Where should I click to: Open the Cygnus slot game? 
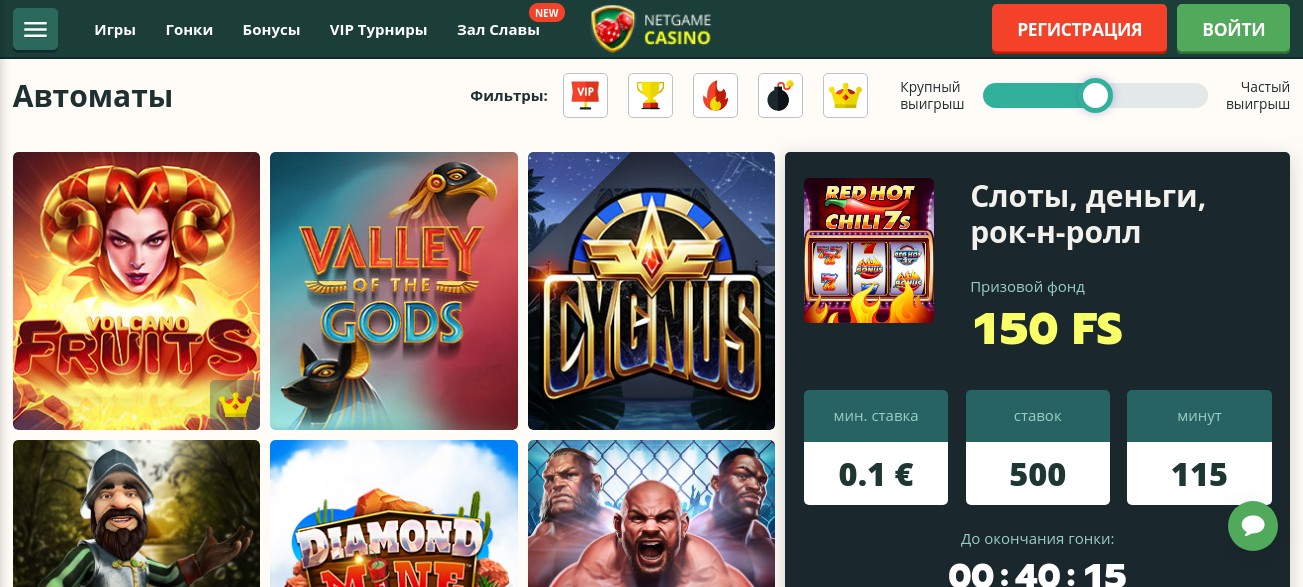(651, 291)
